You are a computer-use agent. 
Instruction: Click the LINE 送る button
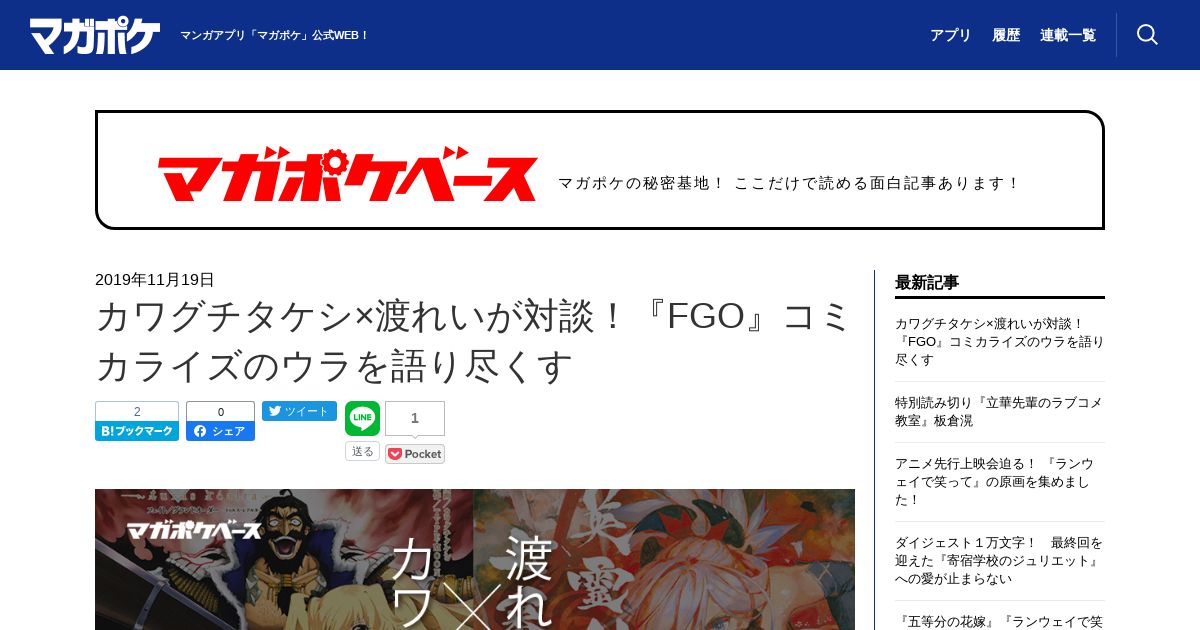[x=362, y=451]
